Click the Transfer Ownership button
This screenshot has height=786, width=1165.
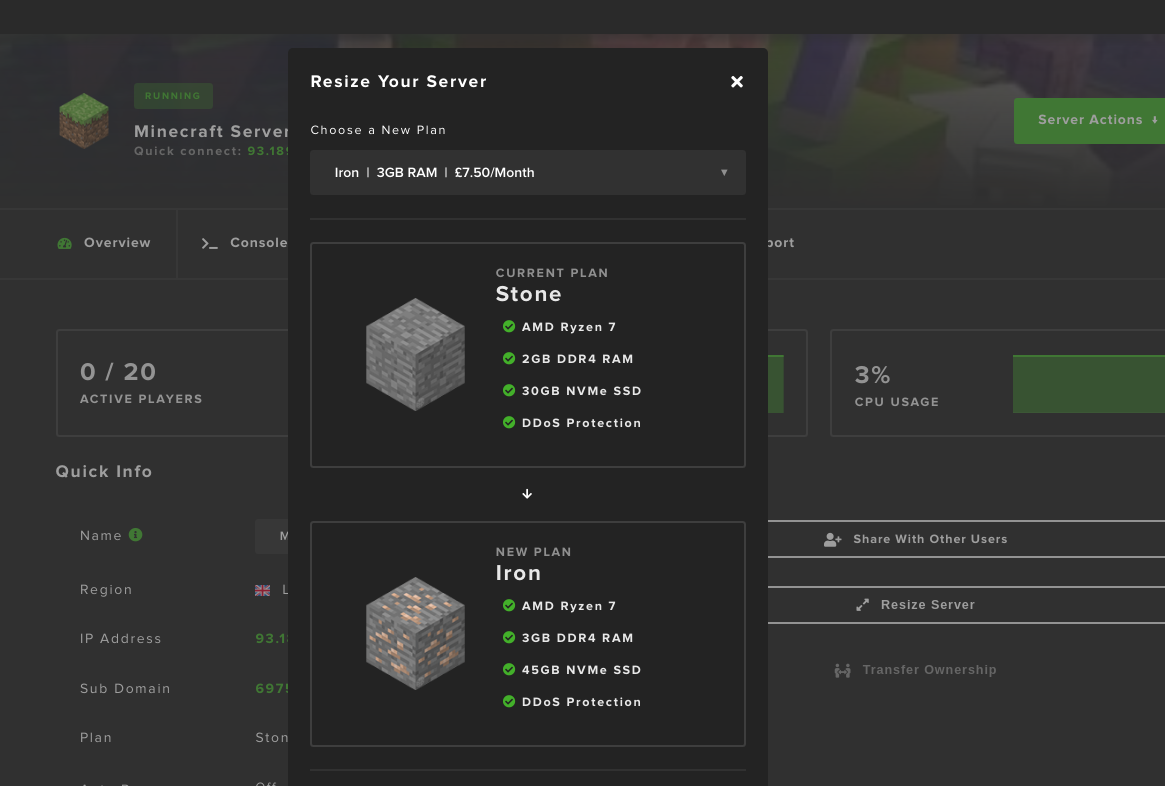915,670
